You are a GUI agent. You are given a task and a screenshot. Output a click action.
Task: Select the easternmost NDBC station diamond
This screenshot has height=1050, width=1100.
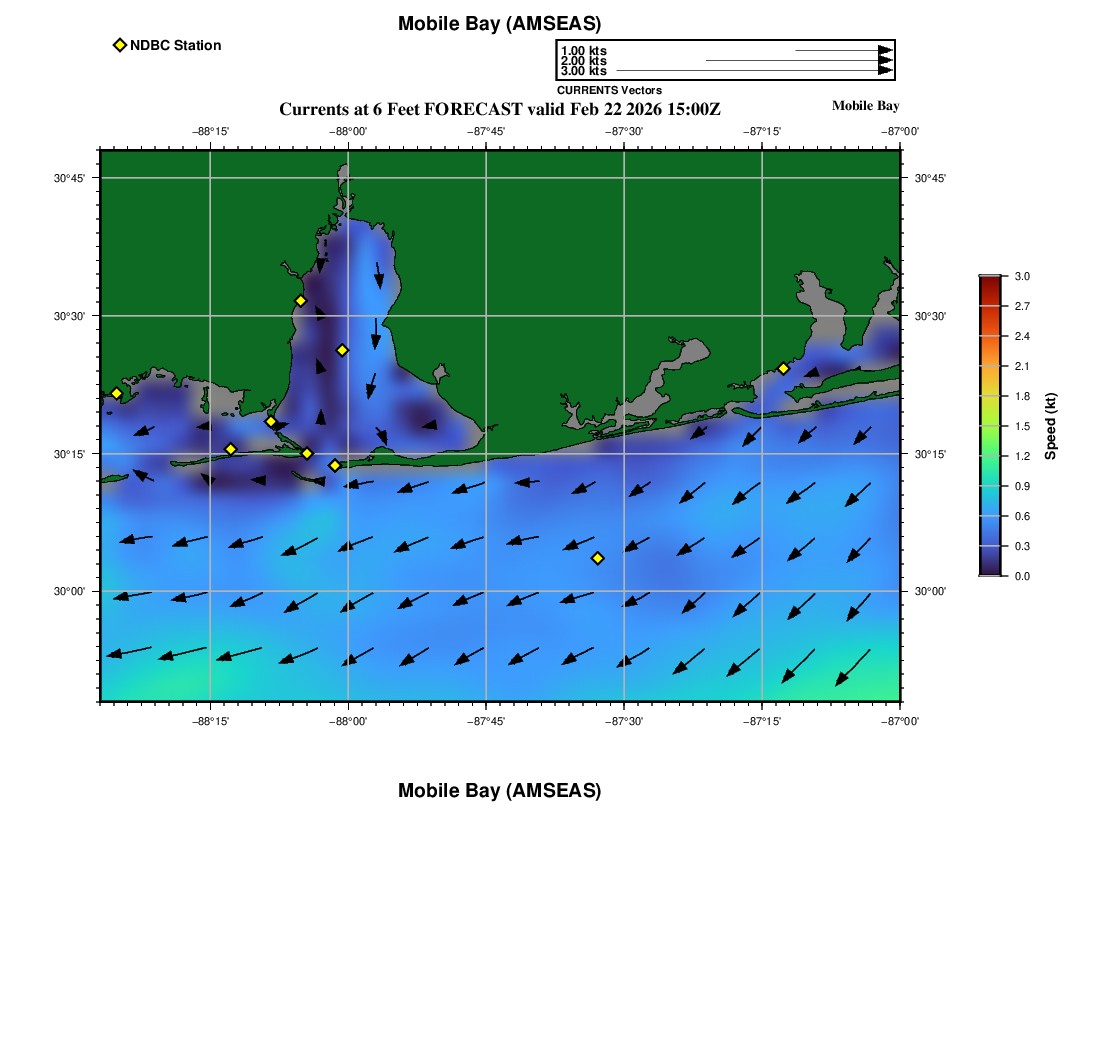pyautogui.click(x=783, y=368)
